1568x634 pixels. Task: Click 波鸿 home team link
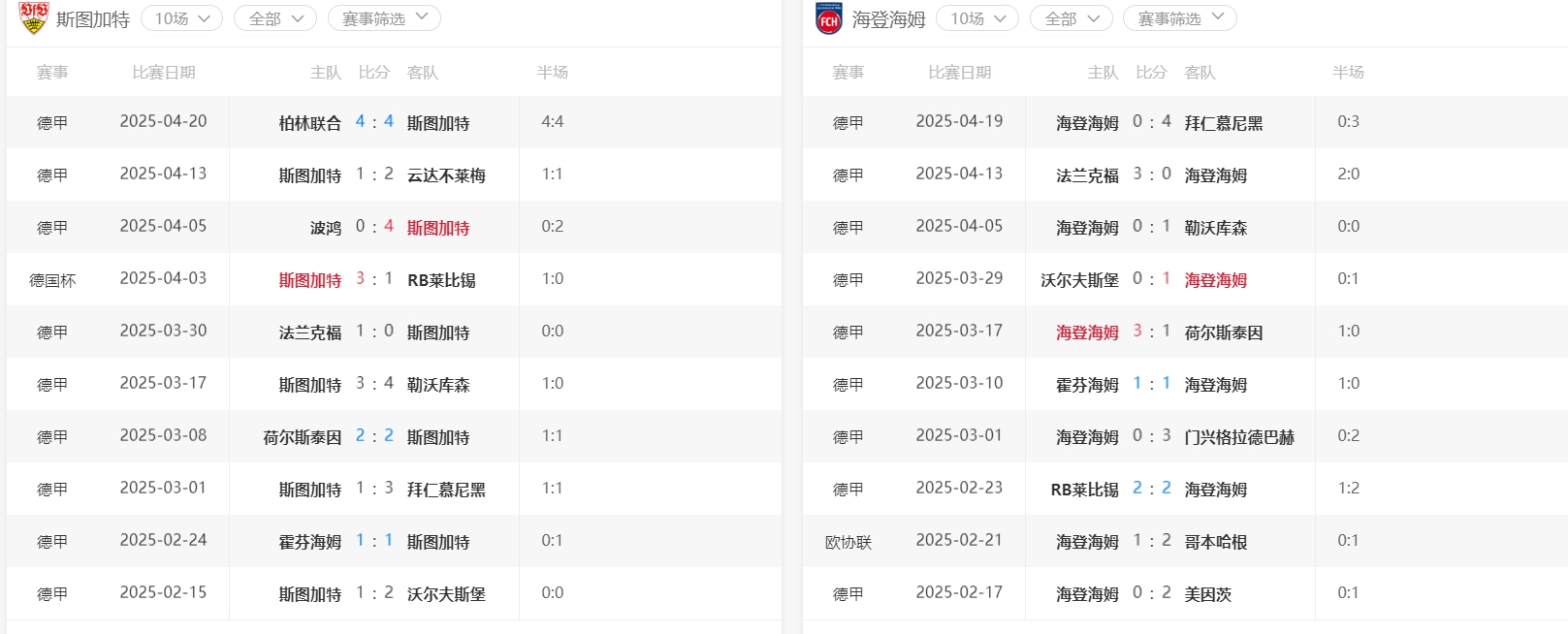[x=326, y=228]
